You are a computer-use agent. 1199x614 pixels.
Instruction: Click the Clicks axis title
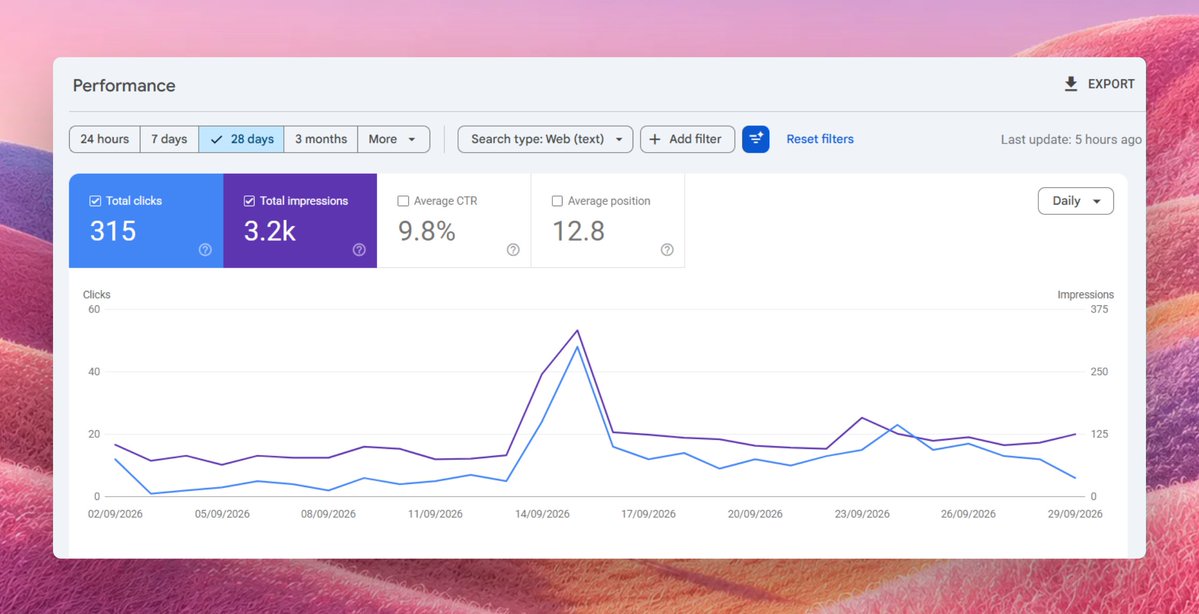tap(96, 295)
